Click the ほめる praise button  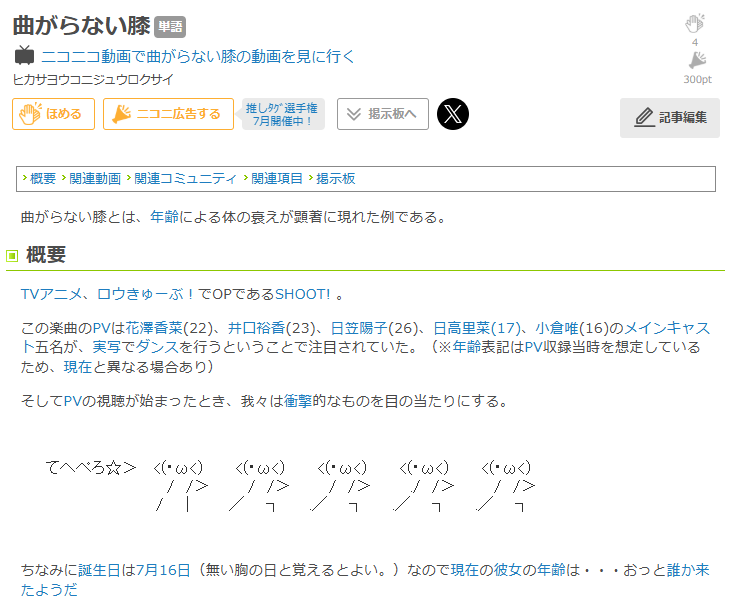[x=53, y=114]
